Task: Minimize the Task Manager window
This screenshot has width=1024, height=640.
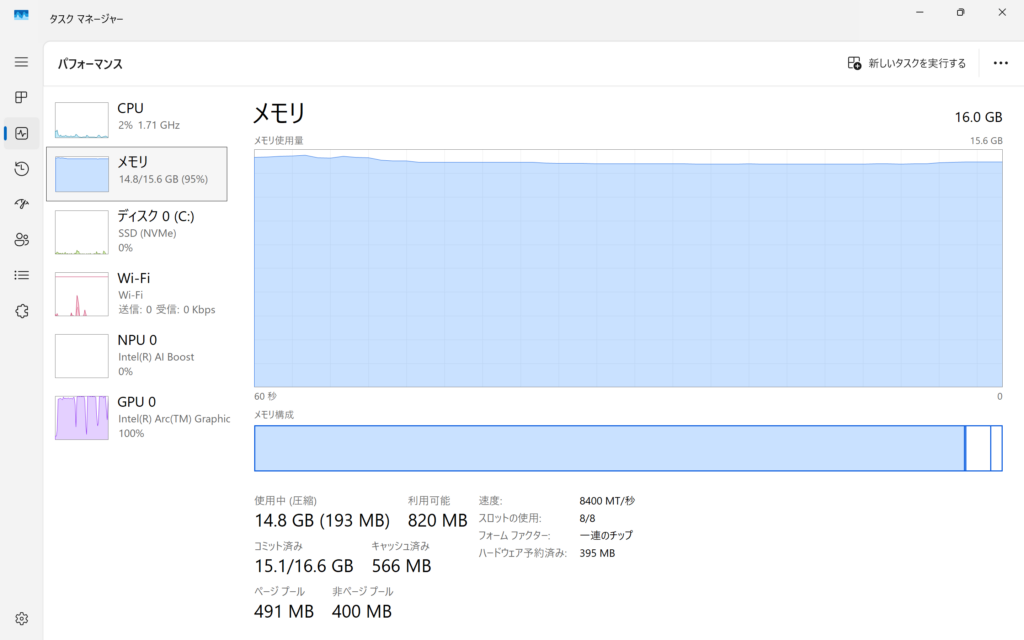Action: click(920, 12)
